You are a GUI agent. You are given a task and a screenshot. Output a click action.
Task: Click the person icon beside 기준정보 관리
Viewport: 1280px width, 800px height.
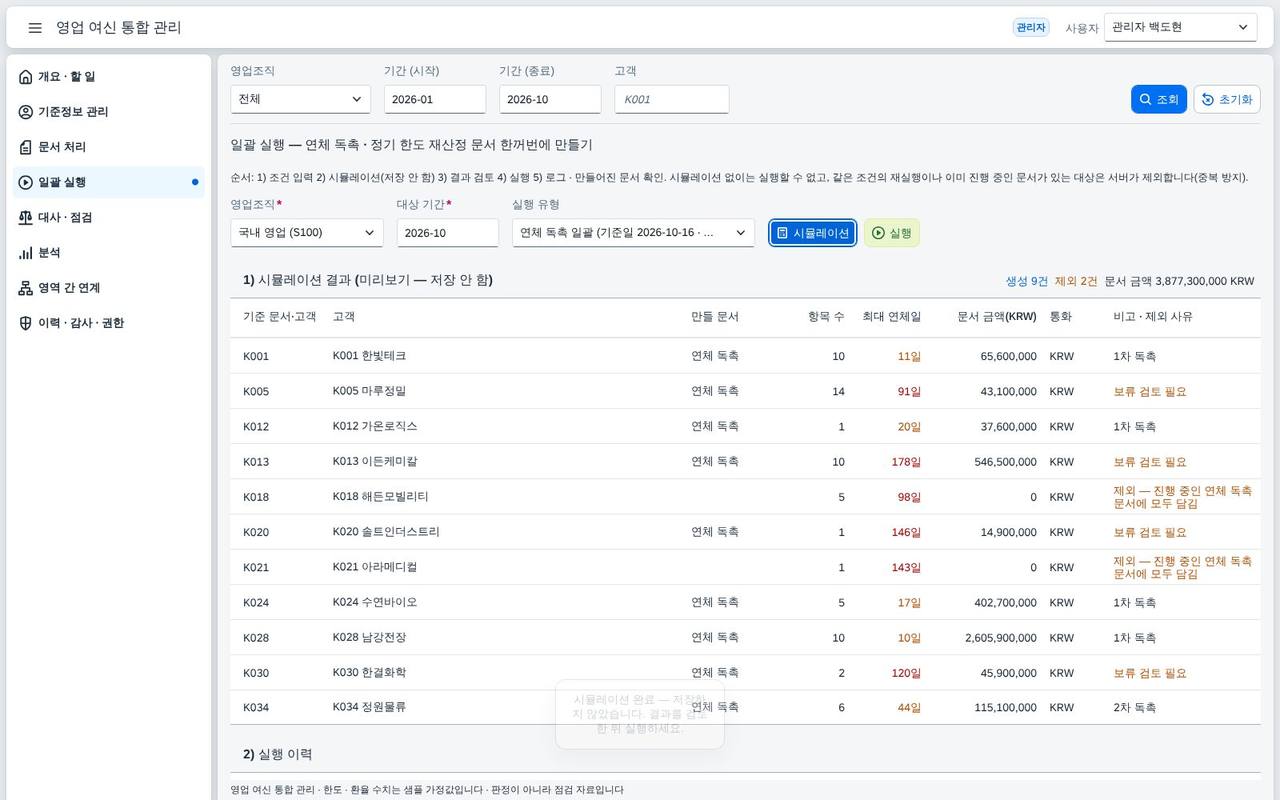click(26, 112)
